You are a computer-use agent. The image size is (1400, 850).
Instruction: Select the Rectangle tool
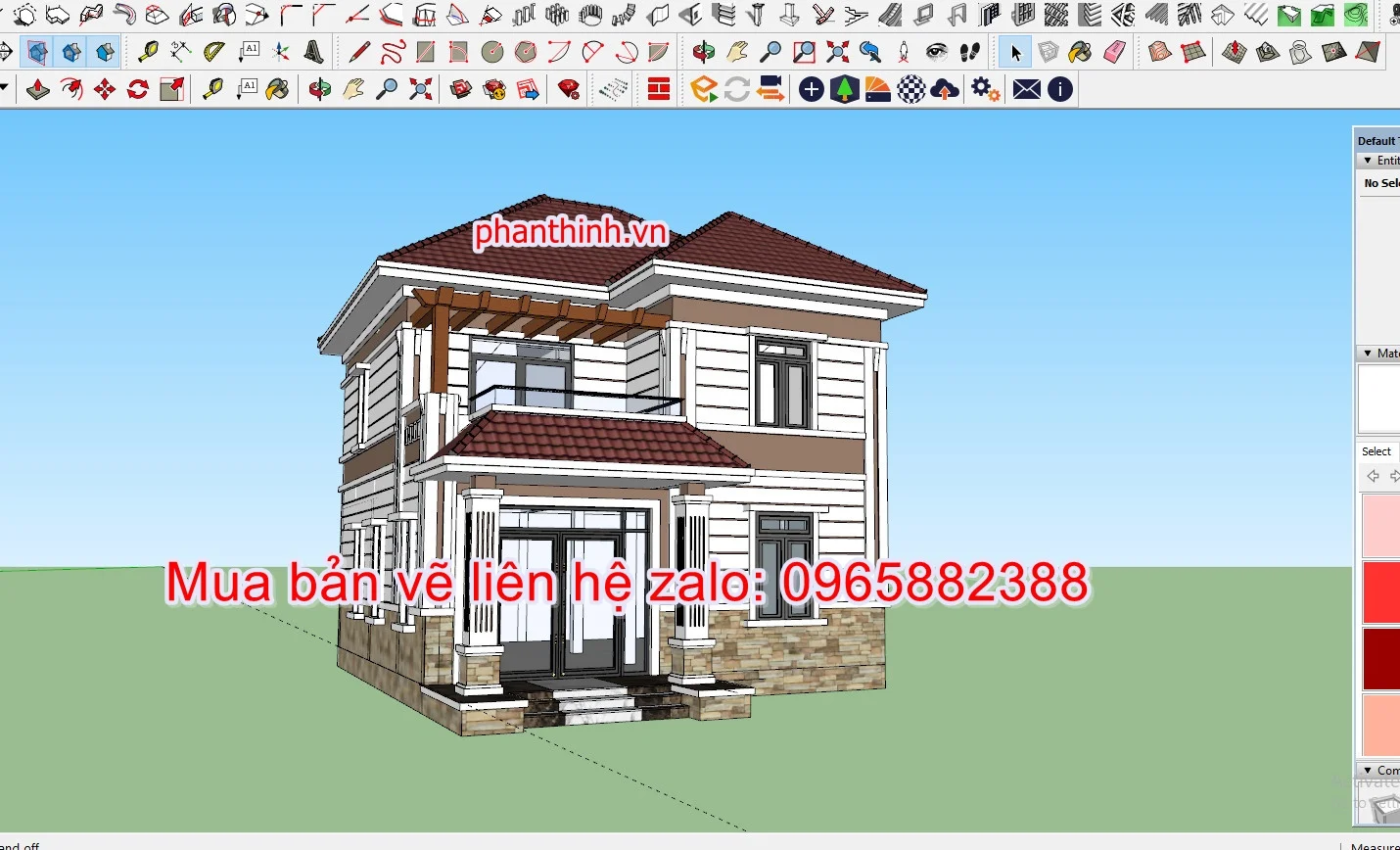426,52
